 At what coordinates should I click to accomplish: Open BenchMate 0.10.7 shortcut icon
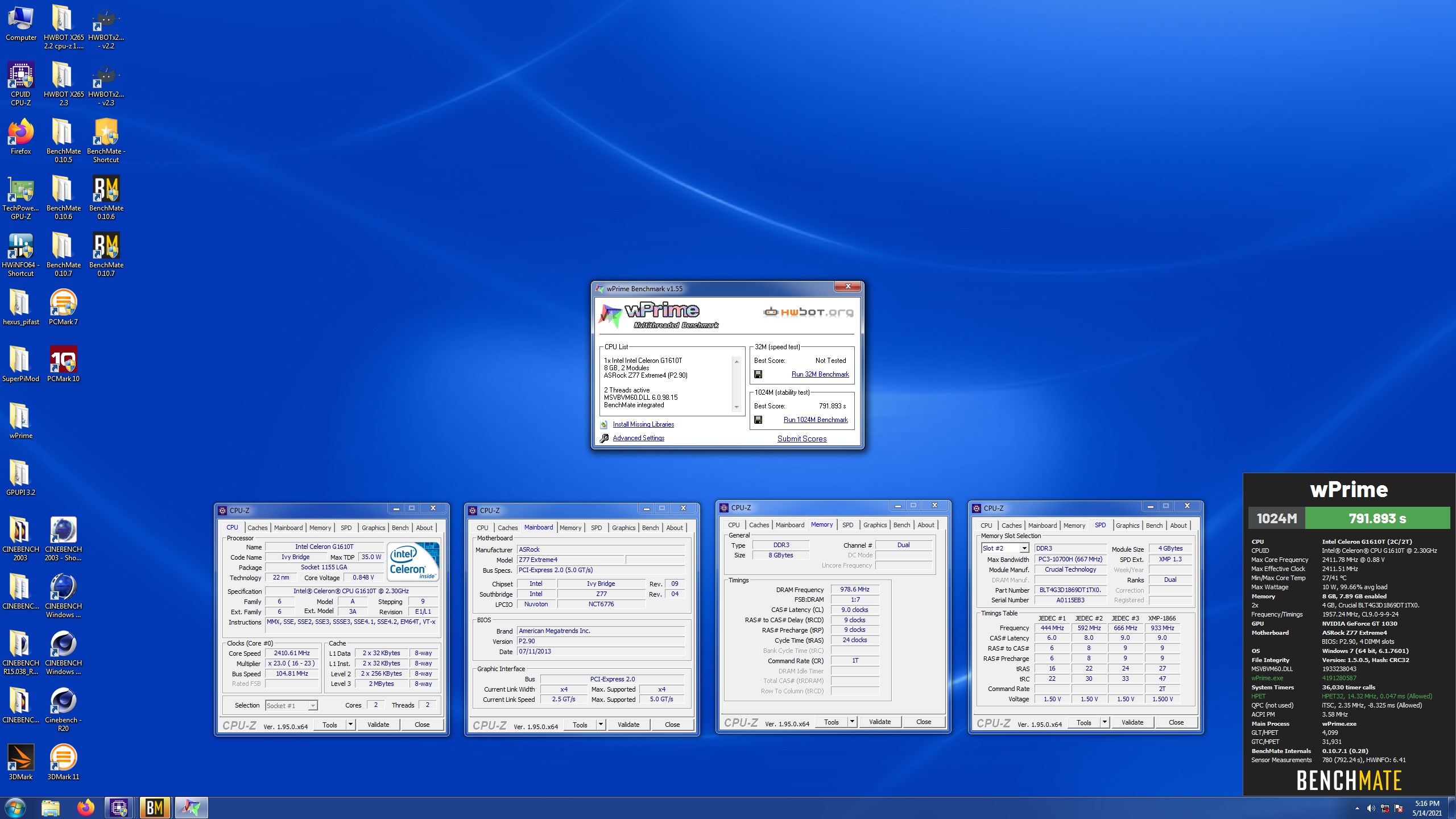[x=106, y=255]
